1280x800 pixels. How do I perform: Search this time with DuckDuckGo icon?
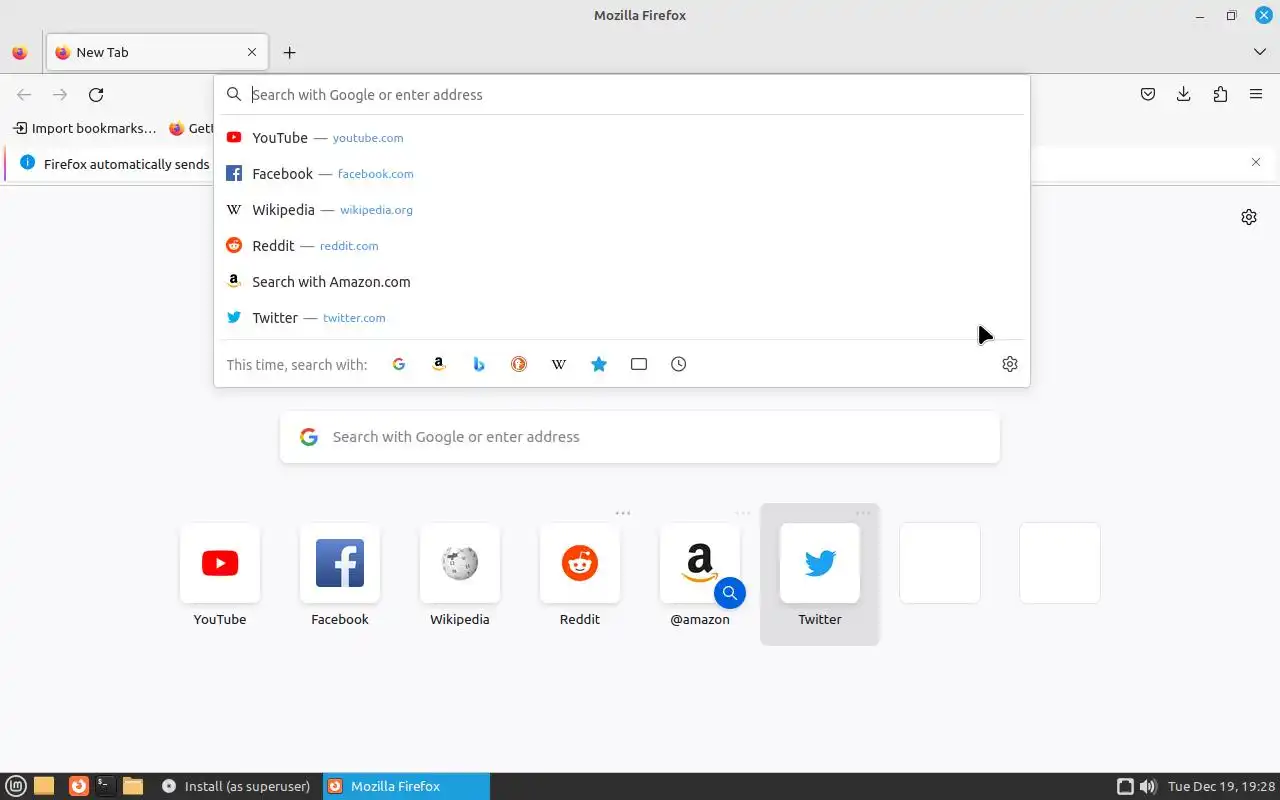point(519,364)
